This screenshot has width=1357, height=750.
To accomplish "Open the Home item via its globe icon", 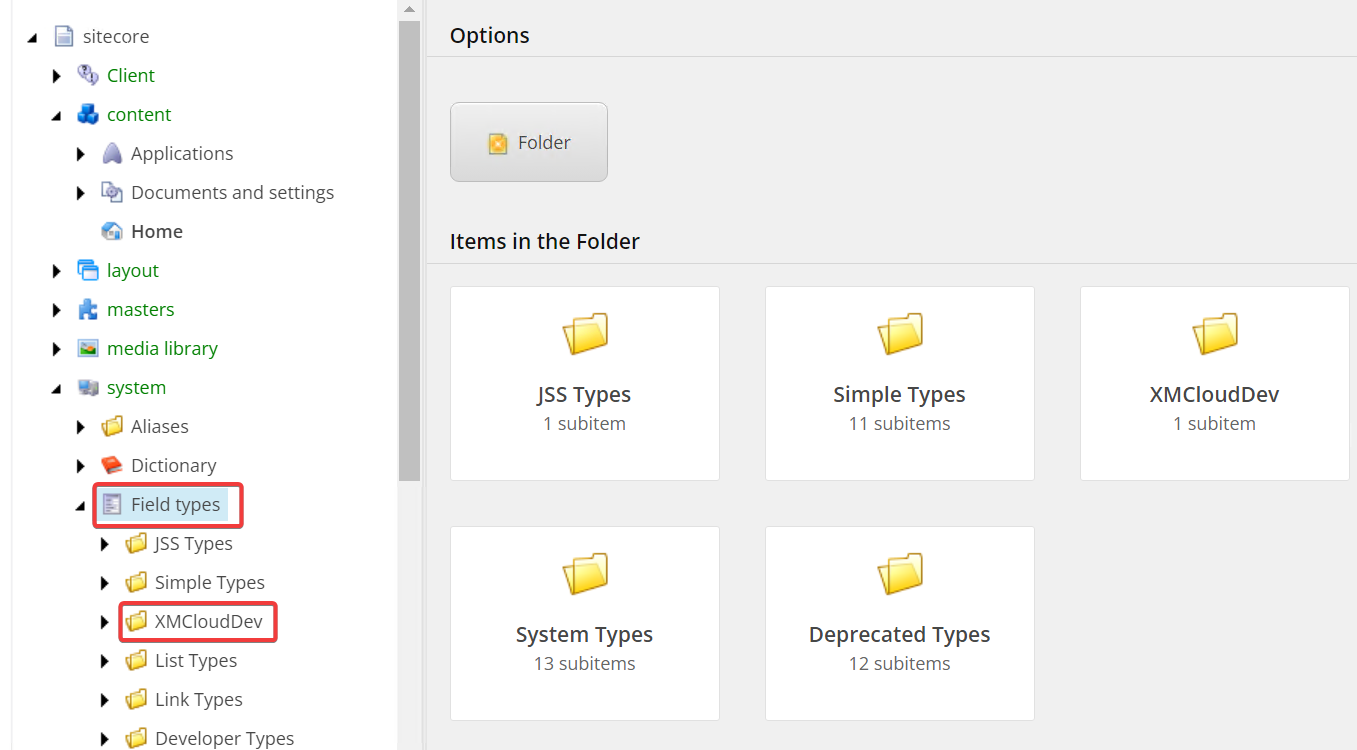I will [112, 230].
